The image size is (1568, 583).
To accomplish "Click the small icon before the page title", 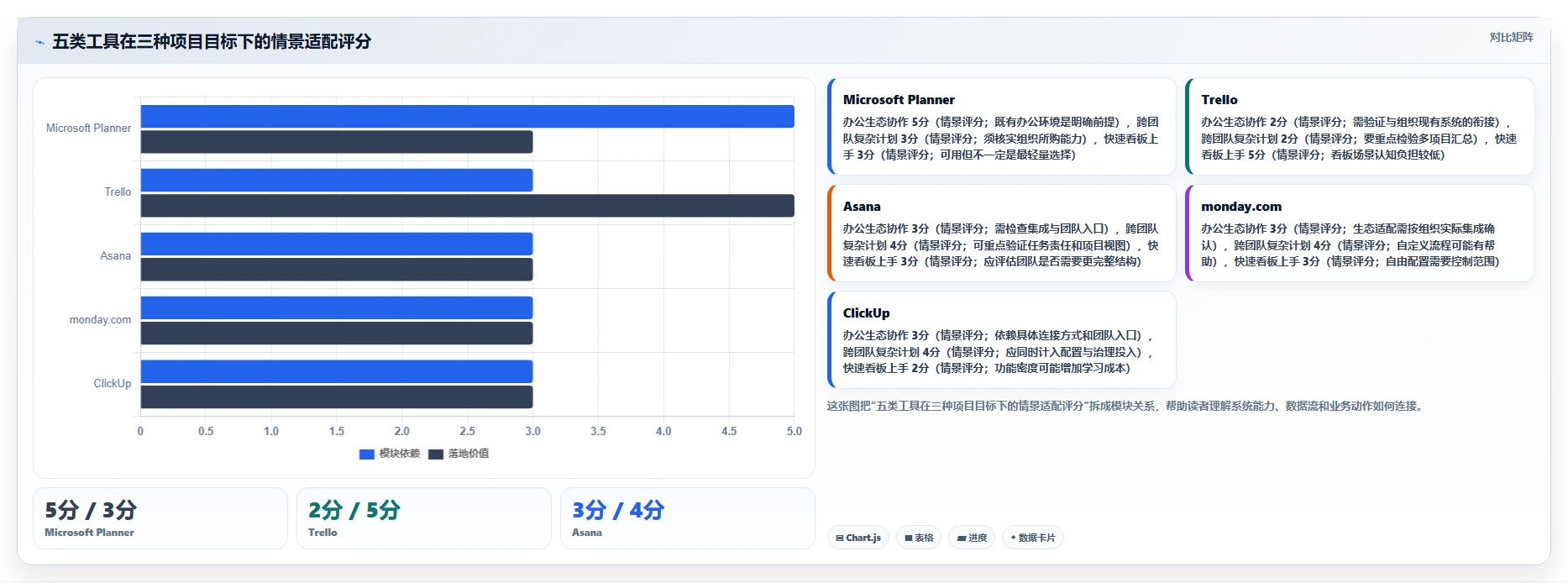I will pyautogui.click(x=39, y=42).
